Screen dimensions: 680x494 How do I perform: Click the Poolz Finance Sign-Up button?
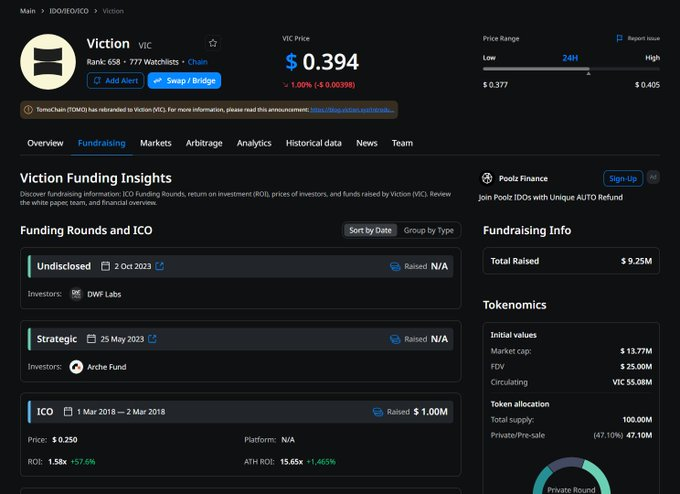tap(623, 179)
